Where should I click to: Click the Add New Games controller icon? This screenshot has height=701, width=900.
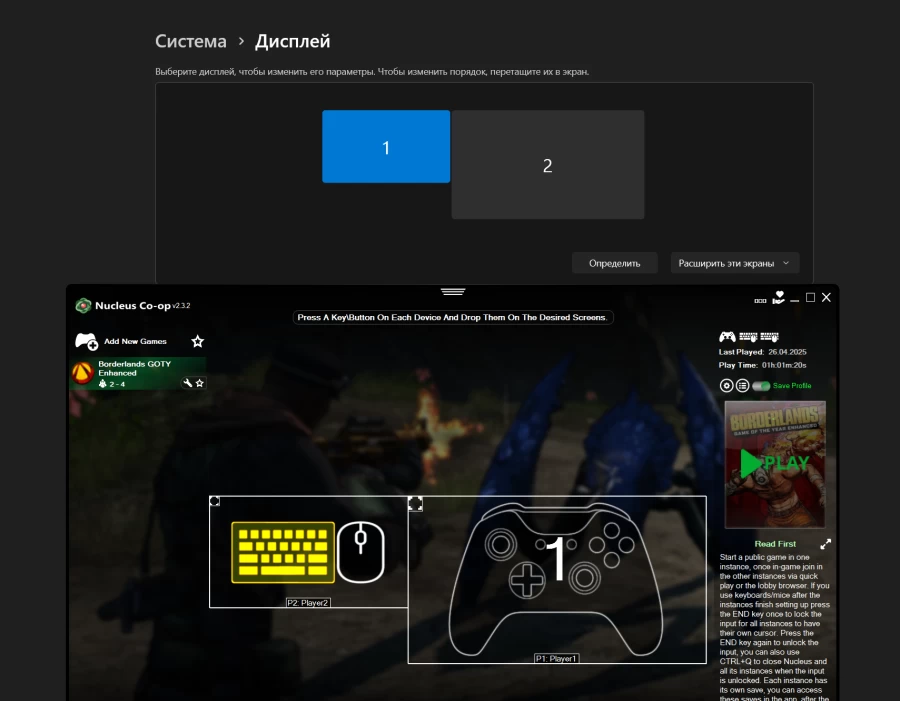(86, 342)
